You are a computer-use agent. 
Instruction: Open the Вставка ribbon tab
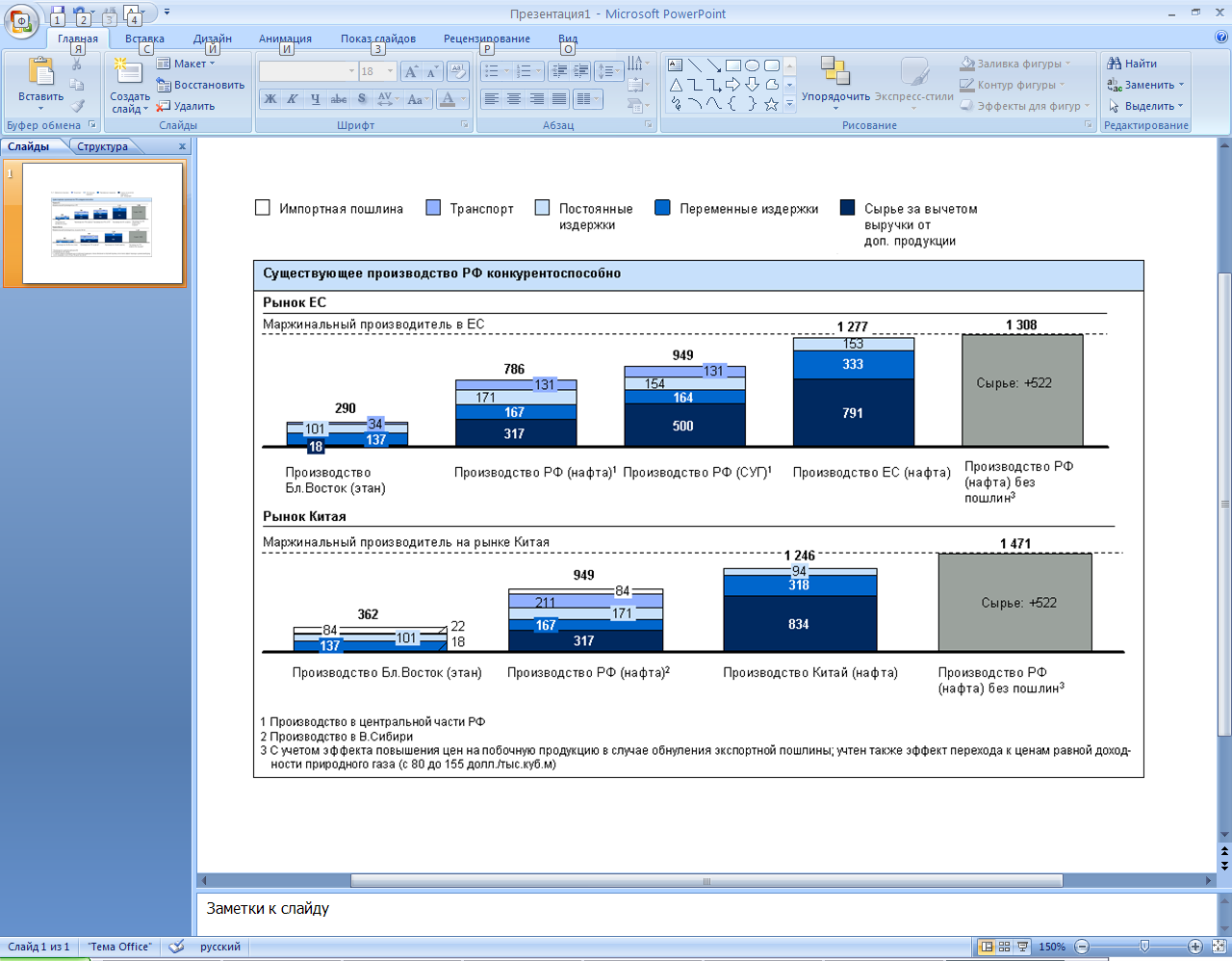click(x=144, y=39)
